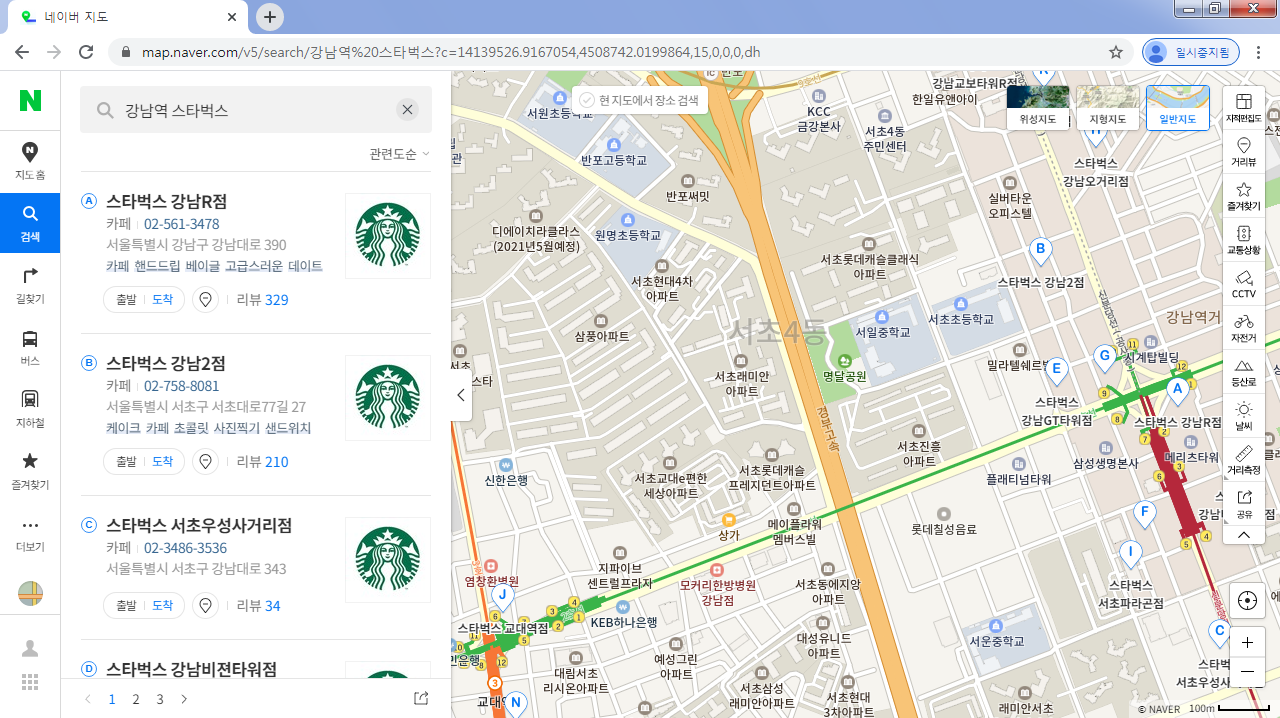The image size is (1280, 718).
Task: Click the location pin icon for 서초우성사거리점
Action: (x=206, y=606)
